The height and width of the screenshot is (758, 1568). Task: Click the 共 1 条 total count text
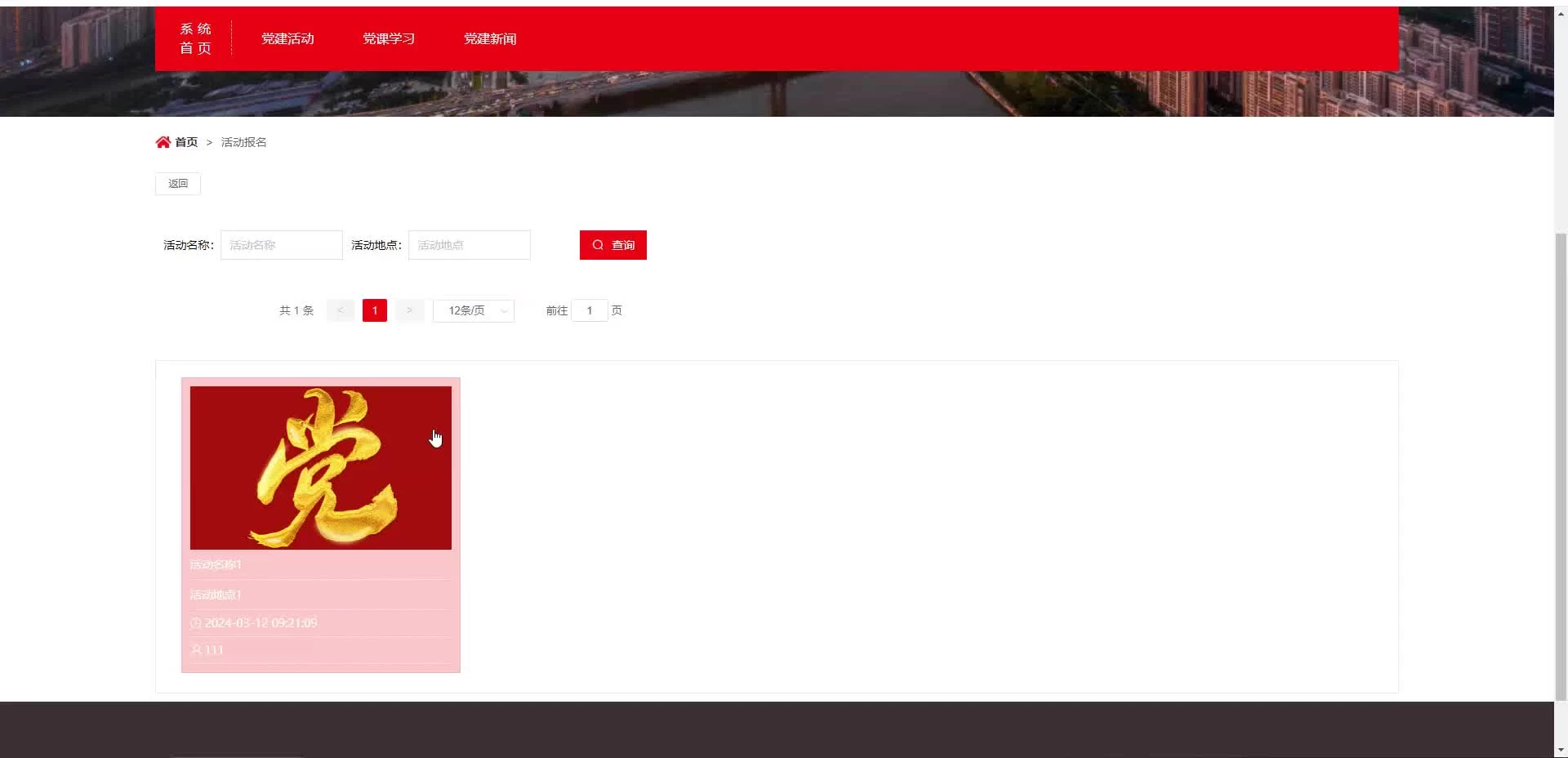coord(296,310)
